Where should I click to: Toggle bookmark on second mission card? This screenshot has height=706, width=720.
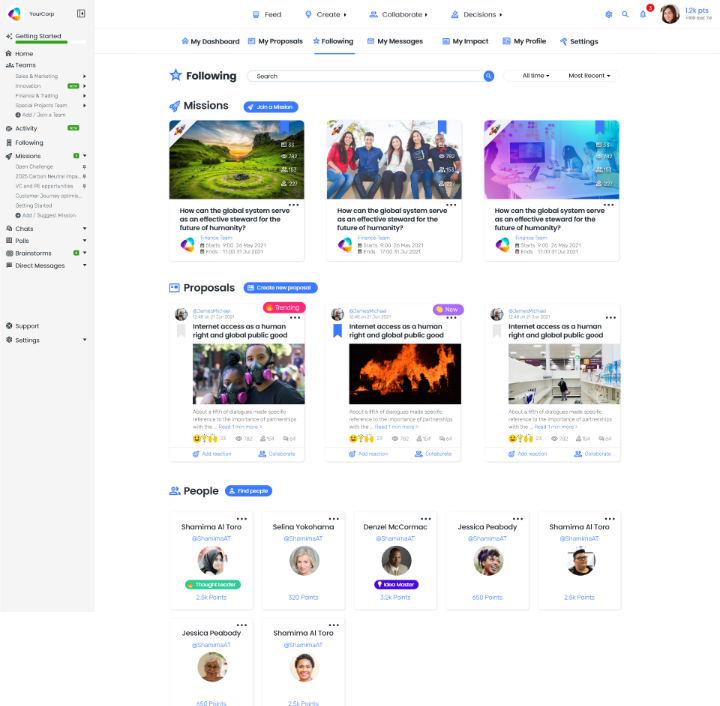[x=442, y=127]
